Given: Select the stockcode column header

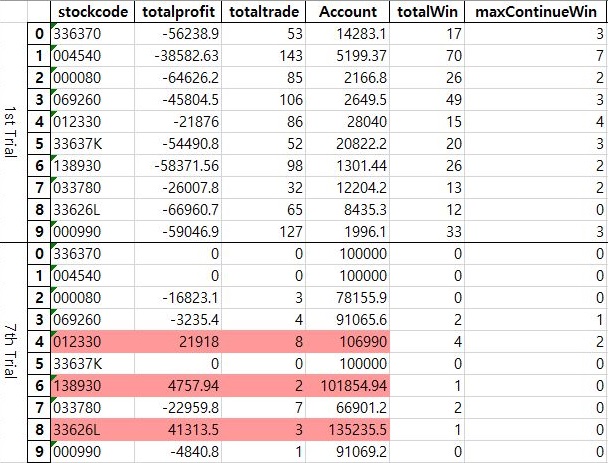Looking at the screenshot, I should tap(92, 12).
